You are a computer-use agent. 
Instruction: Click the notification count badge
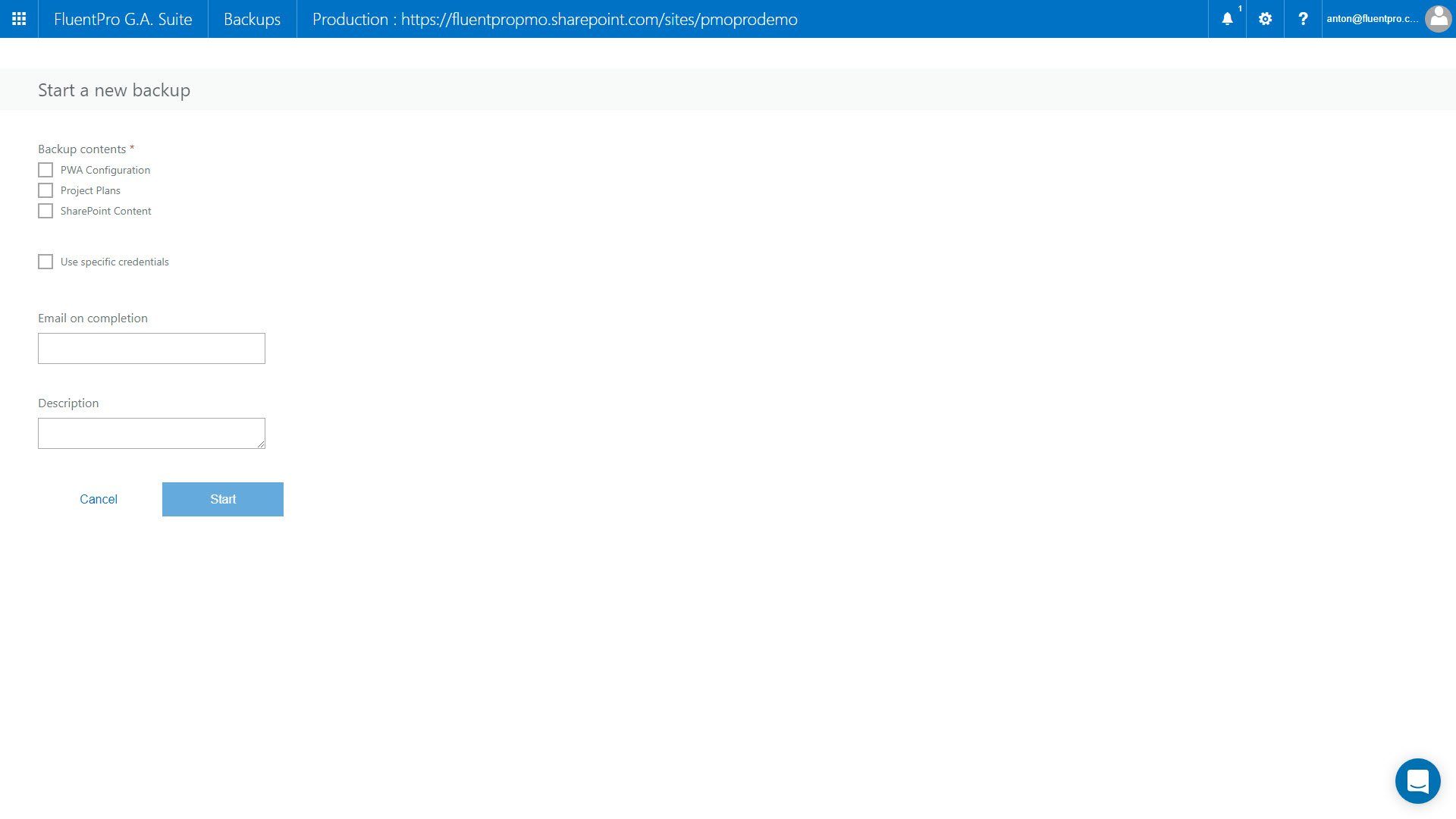[1240, 8]
